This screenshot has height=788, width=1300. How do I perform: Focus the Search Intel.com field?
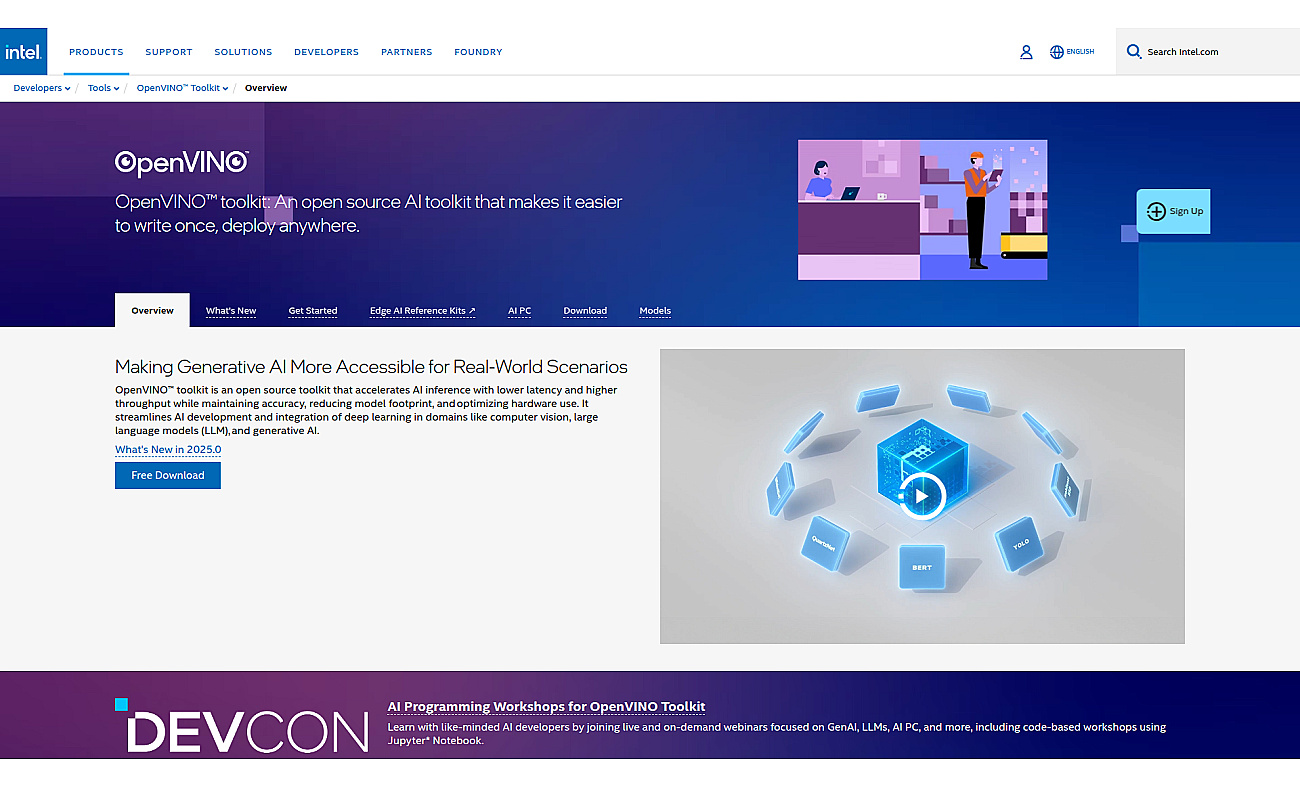coord(1208,51)
